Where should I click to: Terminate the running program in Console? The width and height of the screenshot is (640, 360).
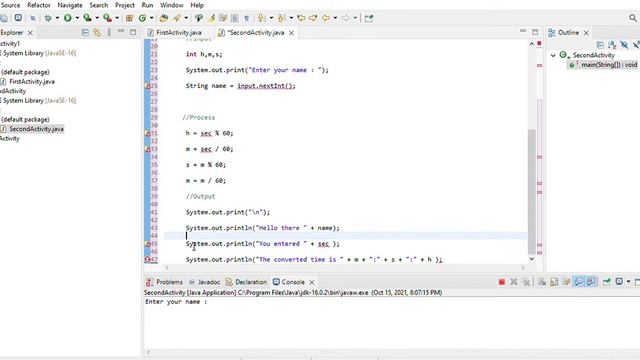(502, 282)
